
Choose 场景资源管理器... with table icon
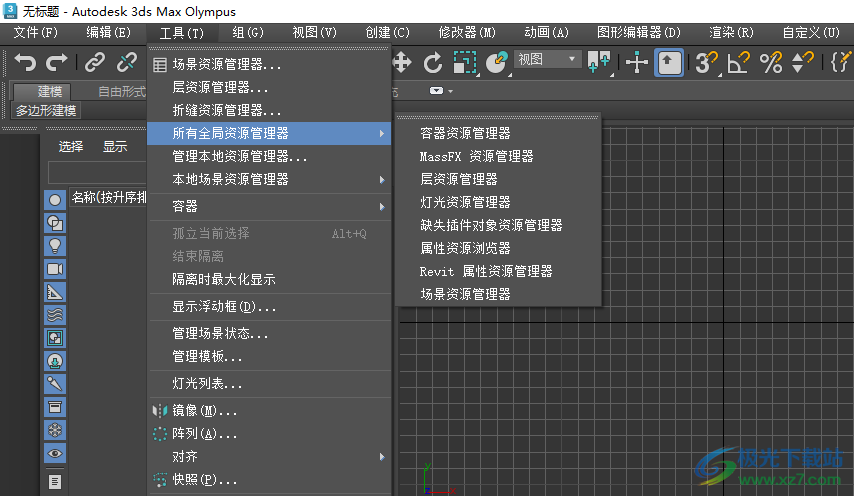pos(269,64)
